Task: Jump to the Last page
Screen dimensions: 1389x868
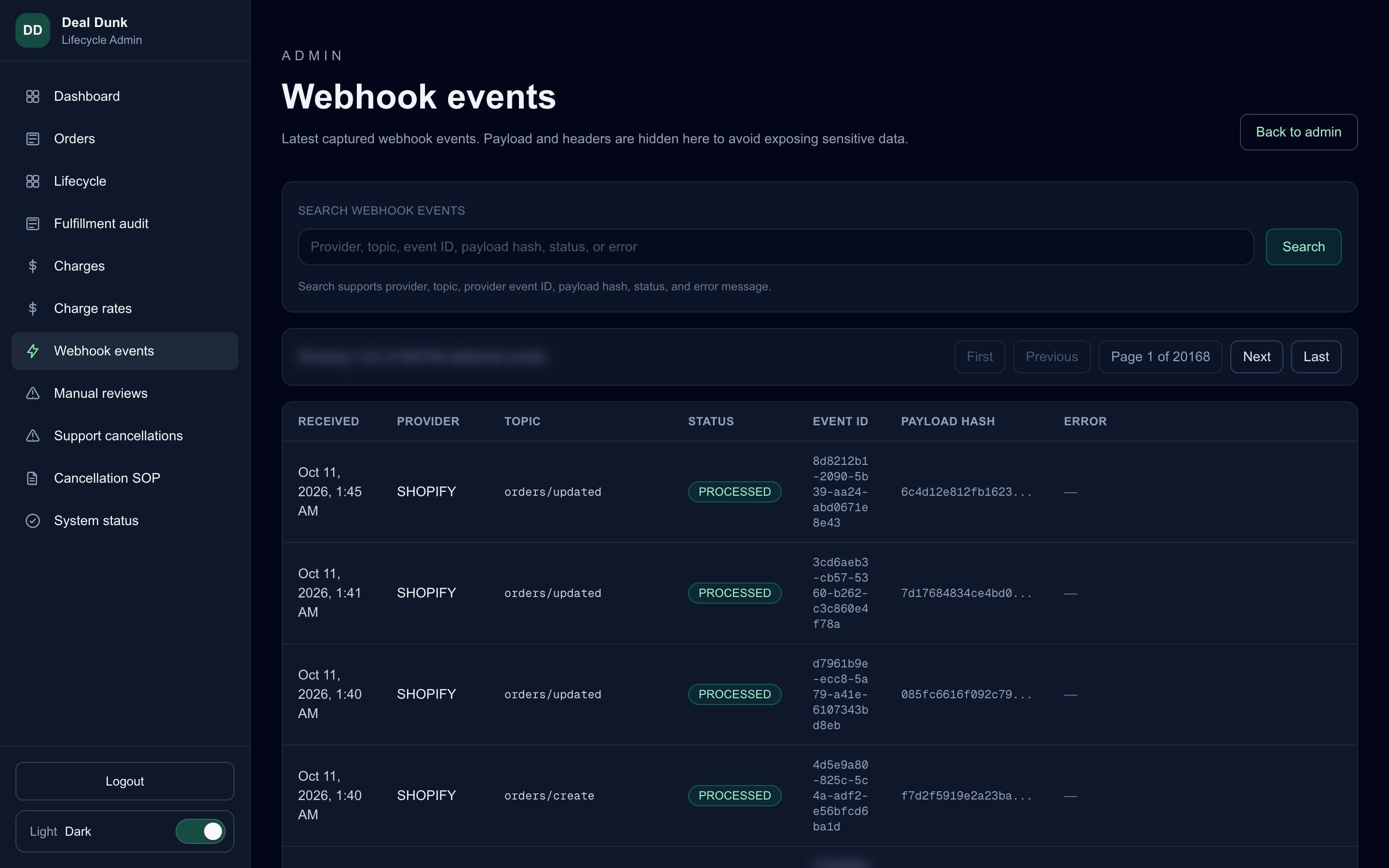Action: click(1316, 357)
